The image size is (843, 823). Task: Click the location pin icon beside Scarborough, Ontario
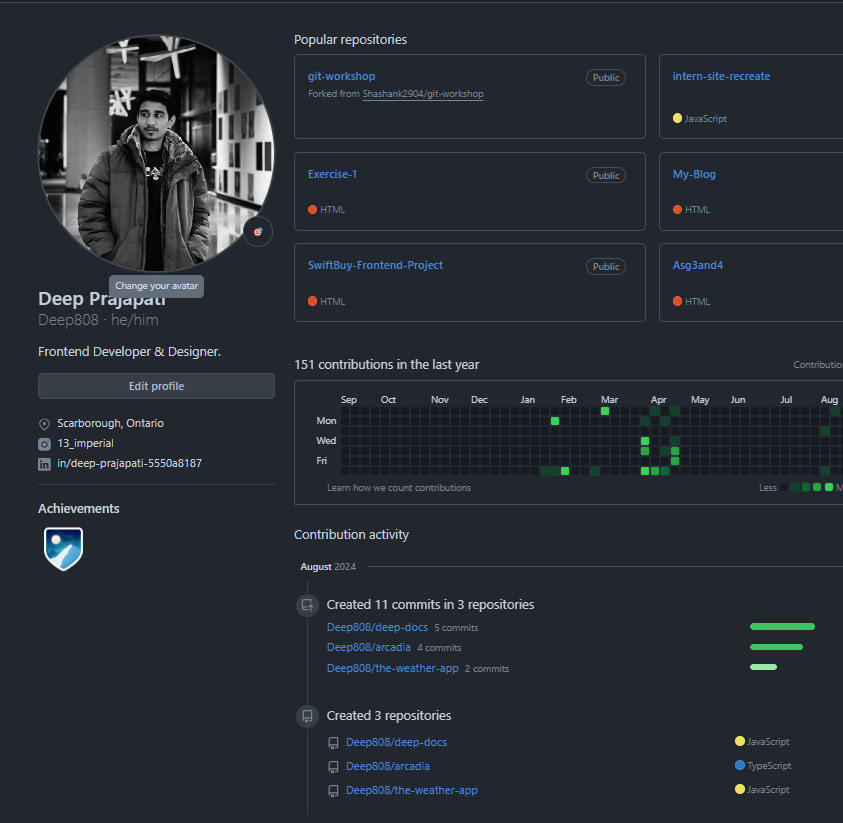(x=44, y=424)
